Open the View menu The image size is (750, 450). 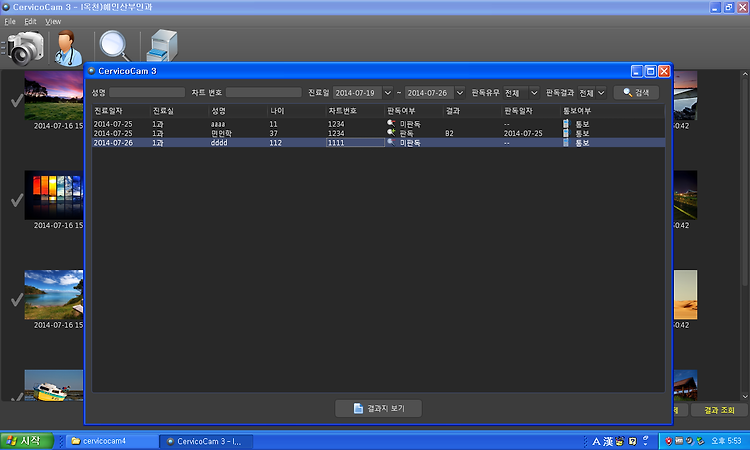coord(53,22)
